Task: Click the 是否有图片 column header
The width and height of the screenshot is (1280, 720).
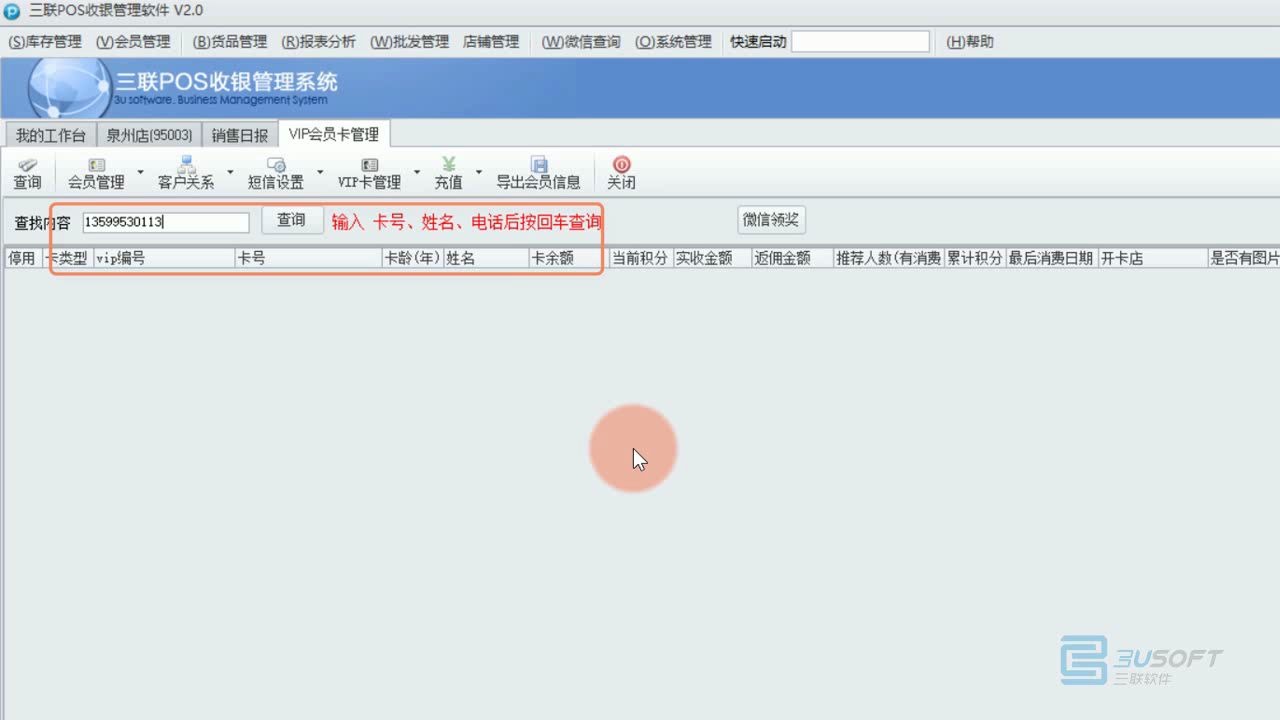Action: coord(1244,258)
